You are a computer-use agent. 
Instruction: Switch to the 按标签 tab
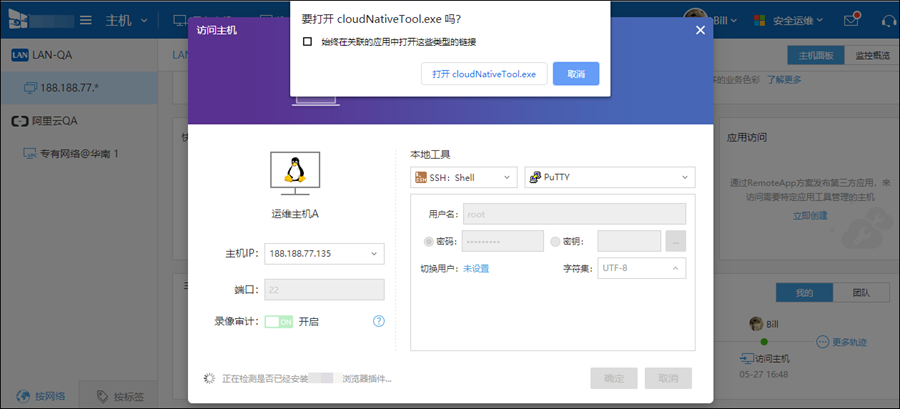point(119,396)
